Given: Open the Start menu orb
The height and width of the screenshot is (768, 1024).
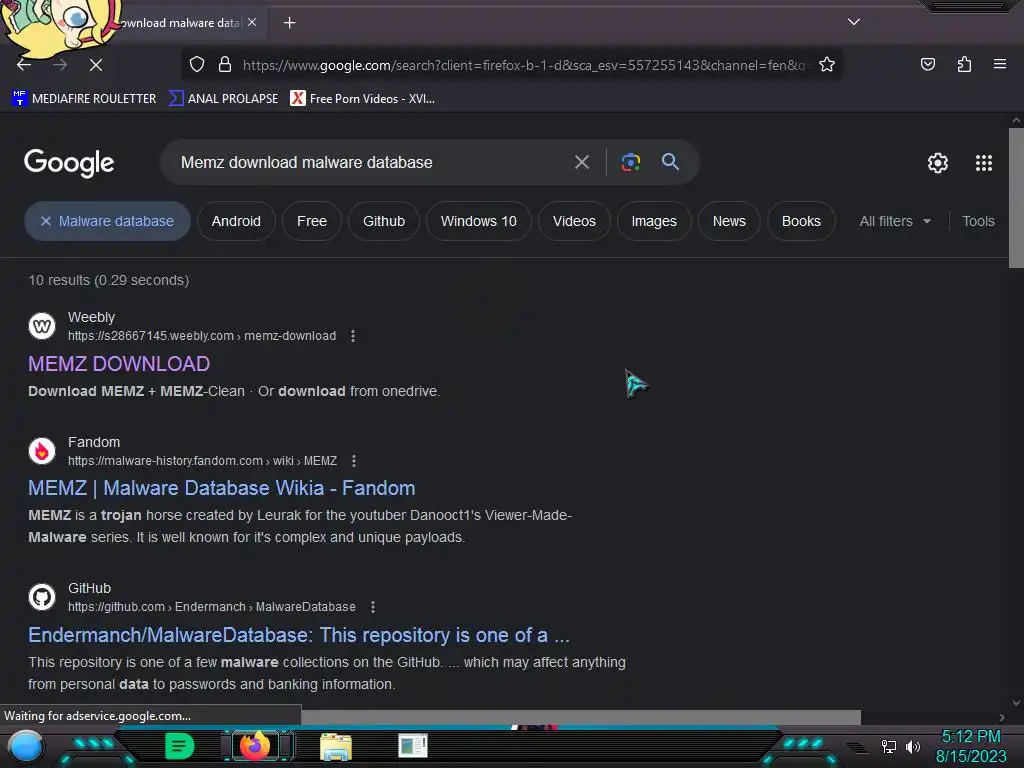Looking at the screenshot, I should tap(26, 746).
